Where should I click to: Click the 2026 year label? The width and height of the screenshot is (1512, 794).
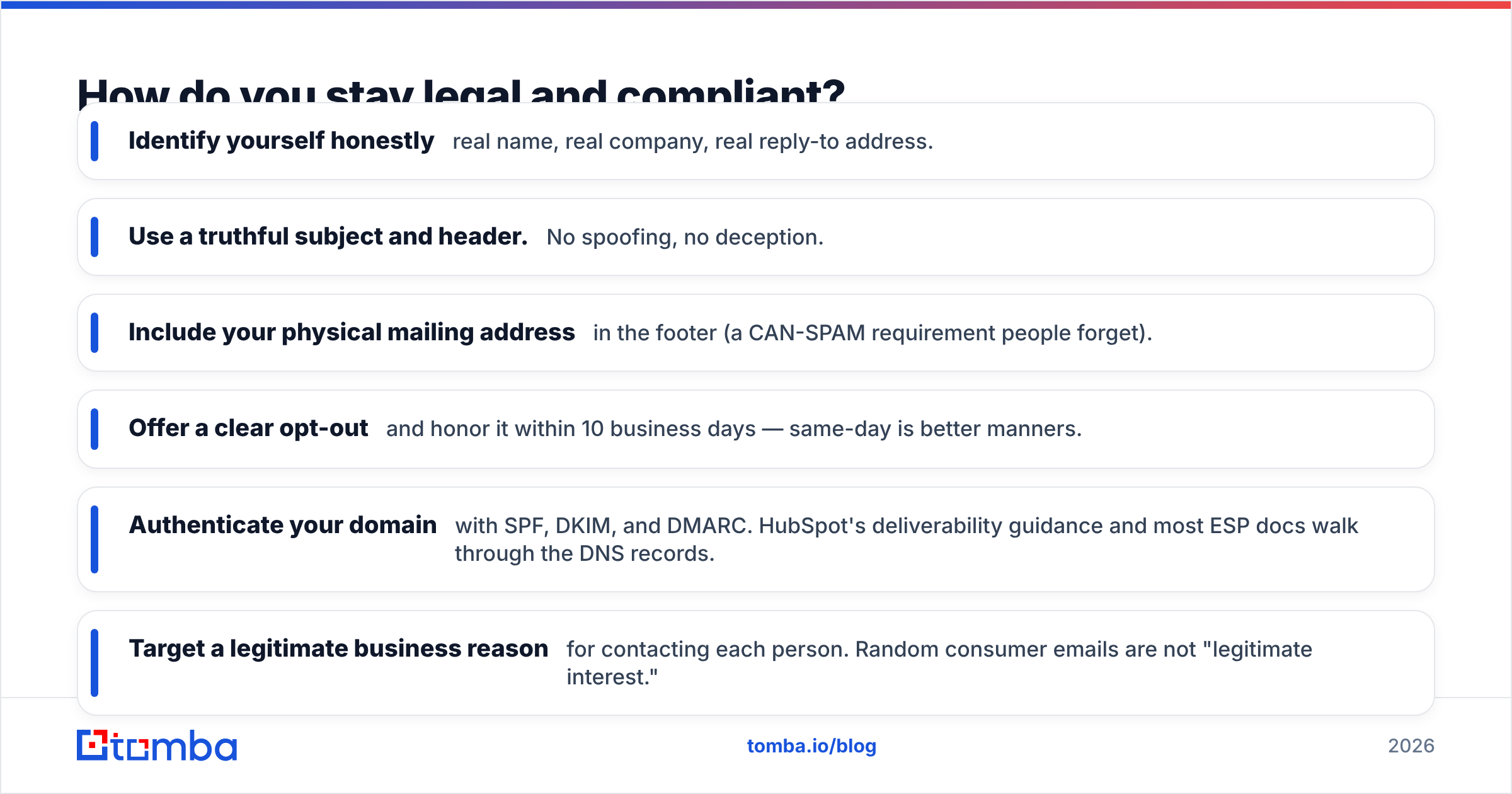(1411, 746)
